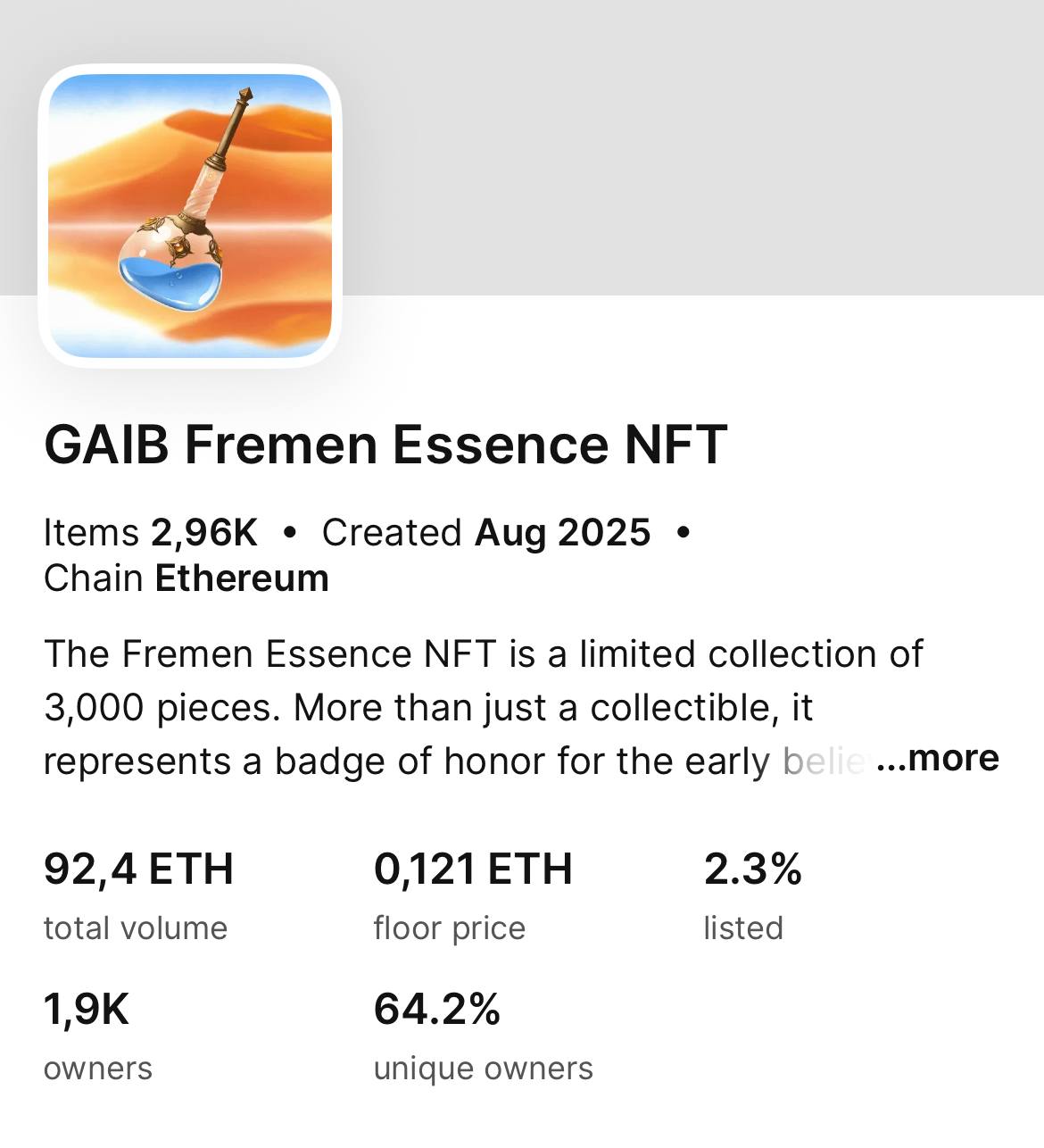This screenshot has height=1148, width=1044.
Task: Open the collection avatar flask image
Action: point(190,215)
